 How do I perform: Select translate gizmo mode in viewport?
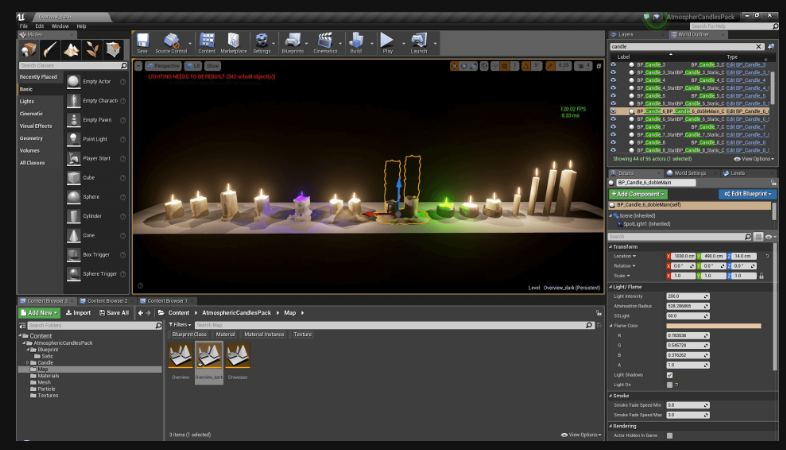click(454, 66)
